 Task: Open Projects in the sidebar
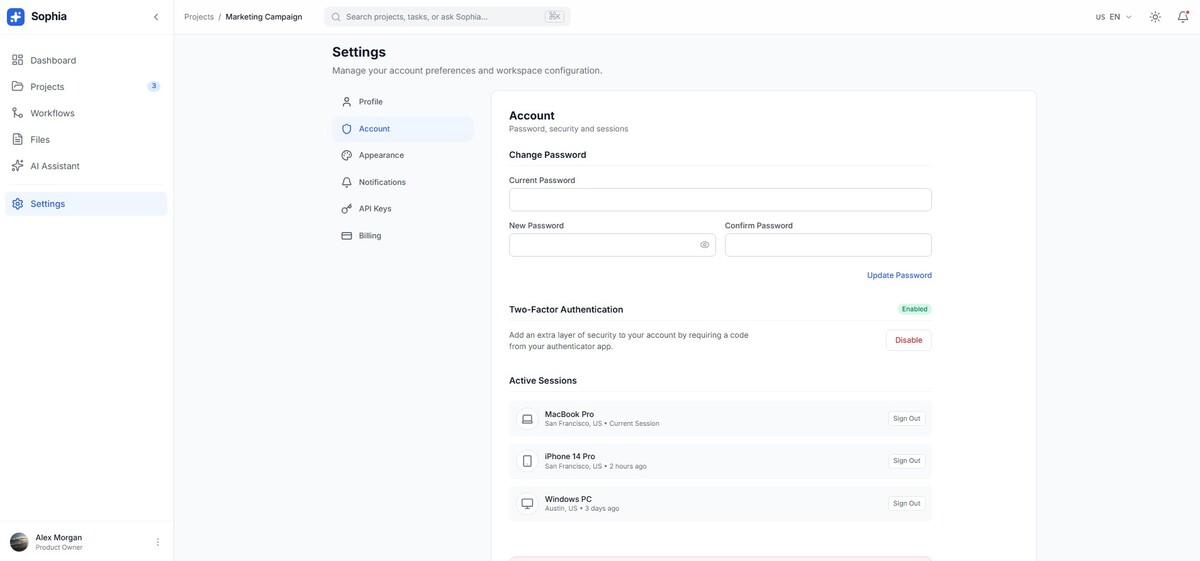[x=47, y=87]
